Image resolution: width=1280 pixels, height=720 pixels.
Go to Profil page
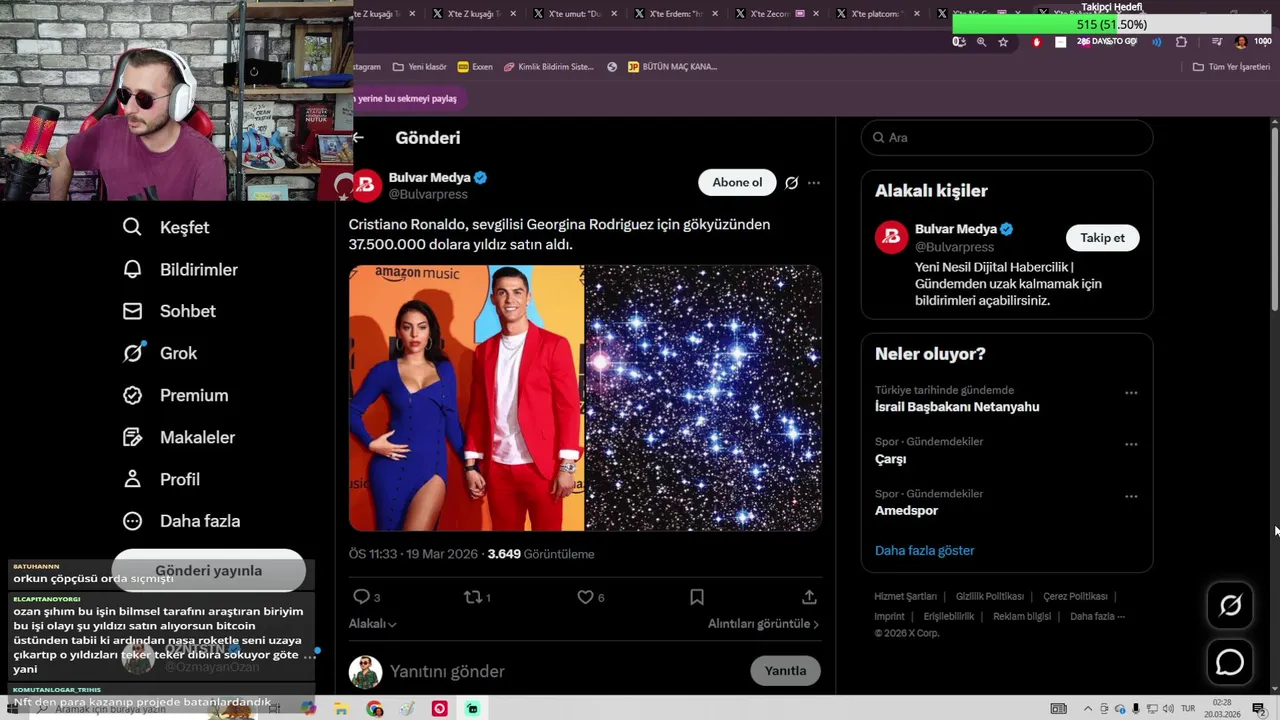click(160, 479)
